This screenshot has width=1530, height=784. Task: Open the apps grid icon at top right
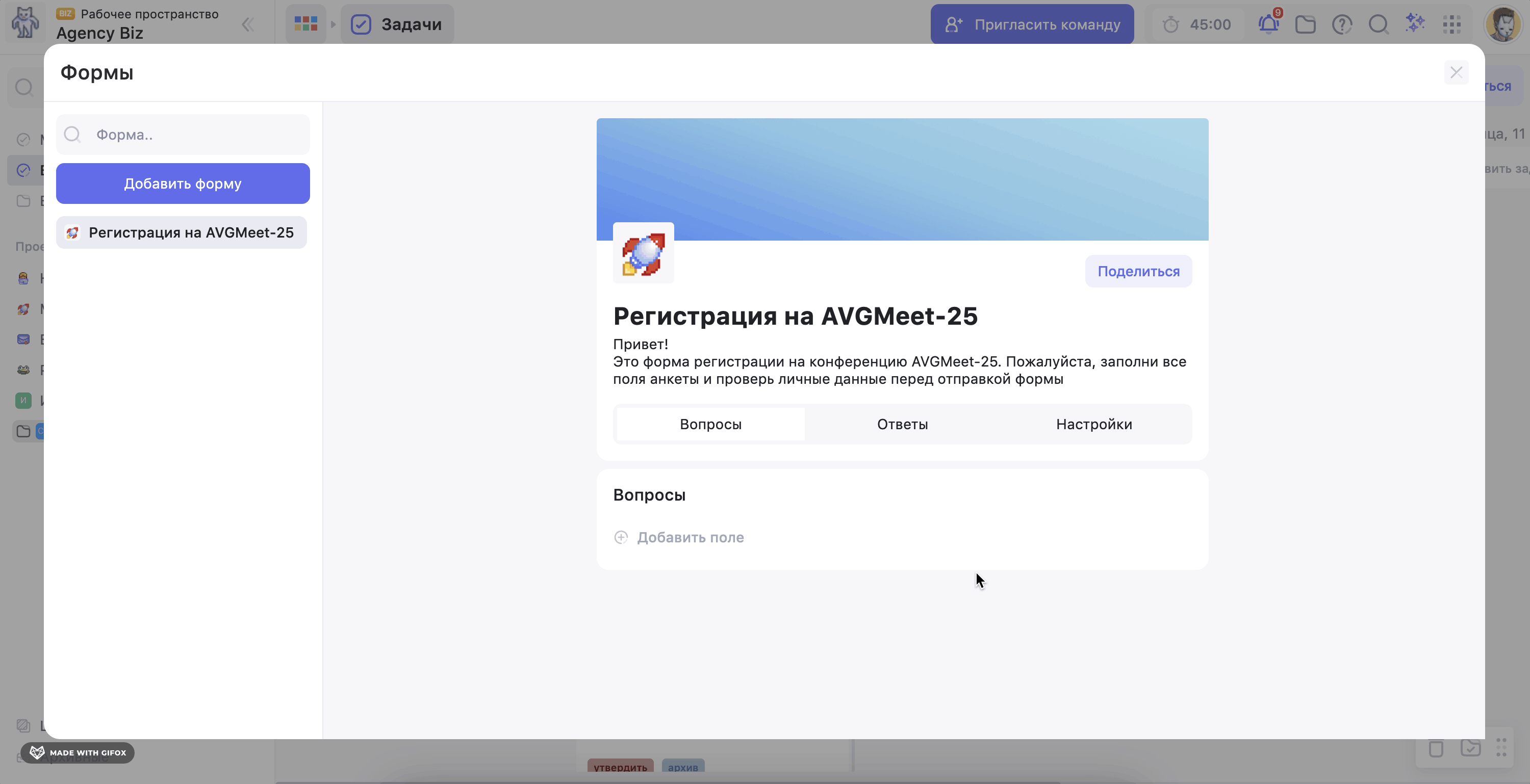point(1451,24)
